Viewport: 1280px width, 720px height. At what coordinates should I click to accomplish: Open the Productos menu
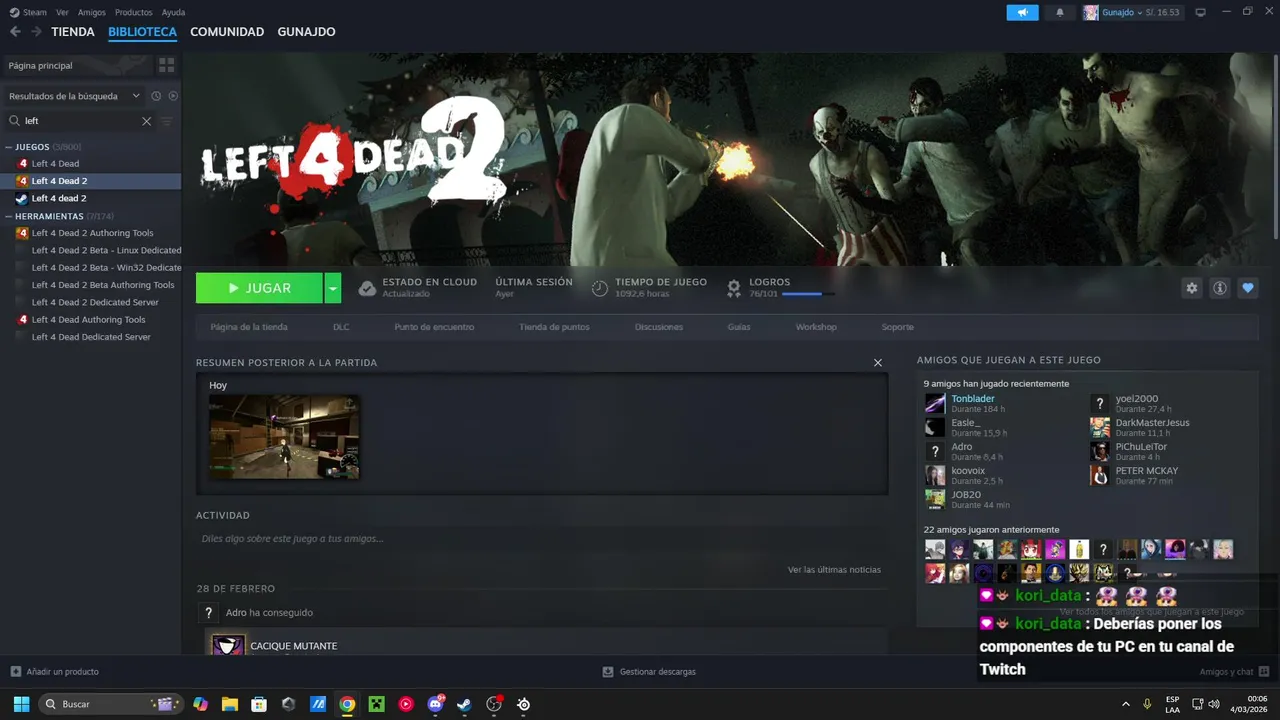tap(133, 12)
